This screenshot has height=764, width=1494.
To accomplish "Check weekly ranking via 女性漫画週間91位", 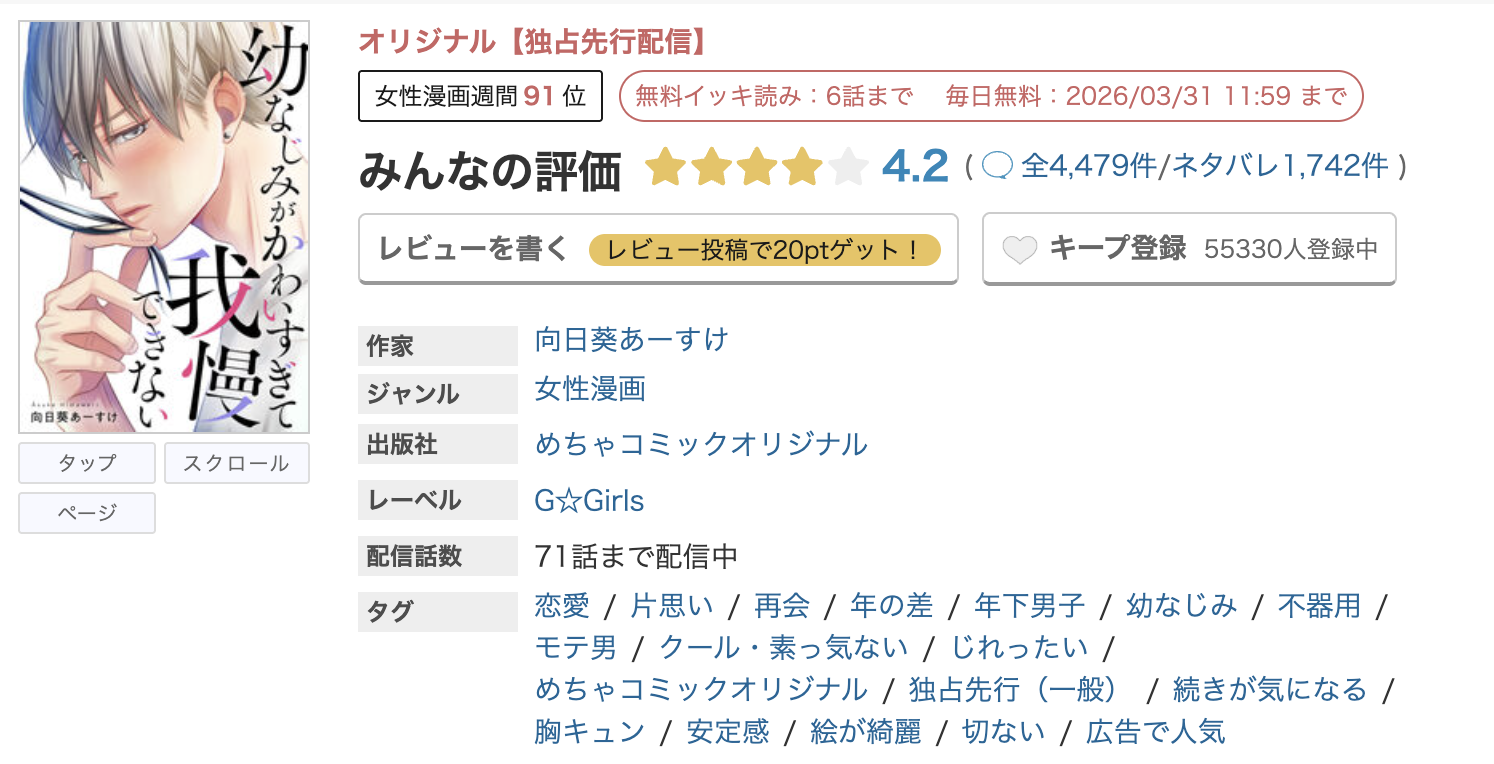I will coord(479,95).
